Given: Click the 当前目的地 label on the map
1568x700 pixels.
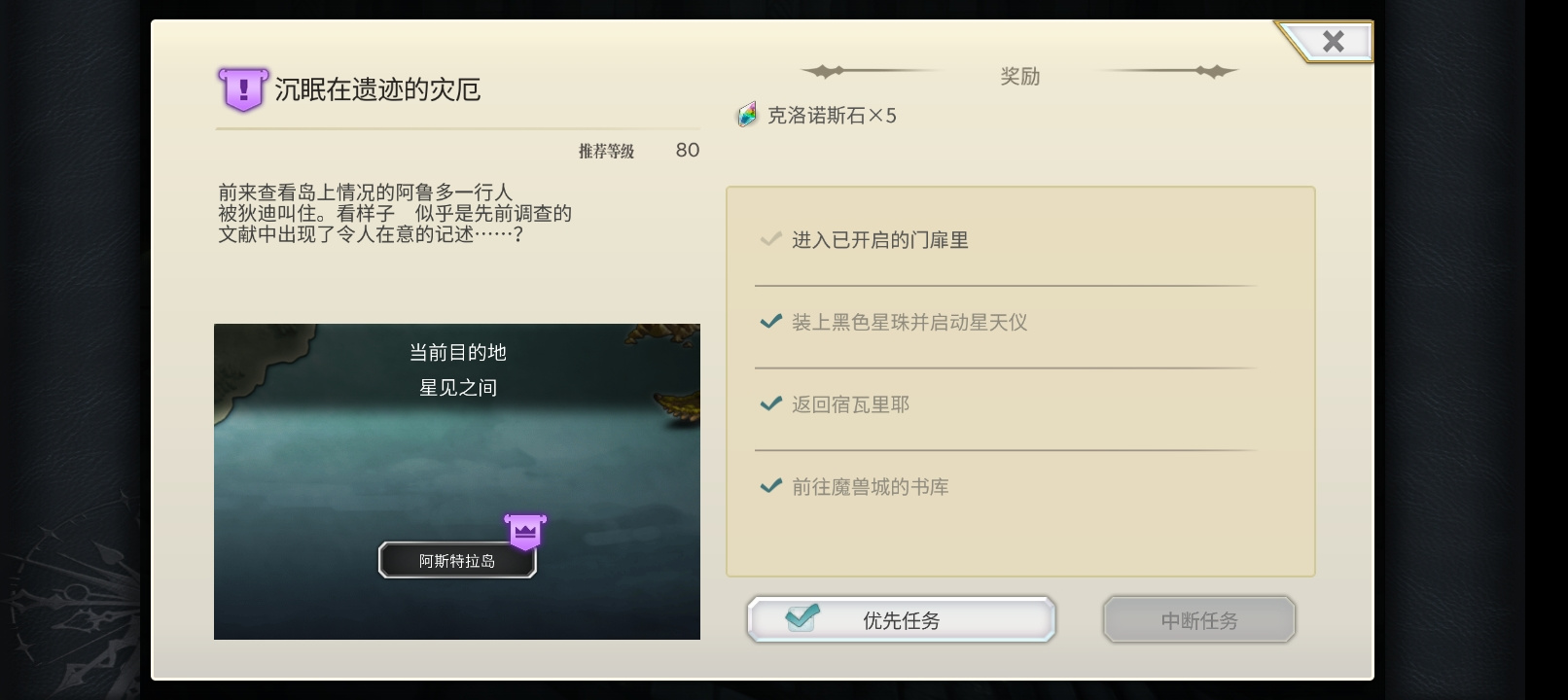Looking at the screenshot, I should point(458,352).
